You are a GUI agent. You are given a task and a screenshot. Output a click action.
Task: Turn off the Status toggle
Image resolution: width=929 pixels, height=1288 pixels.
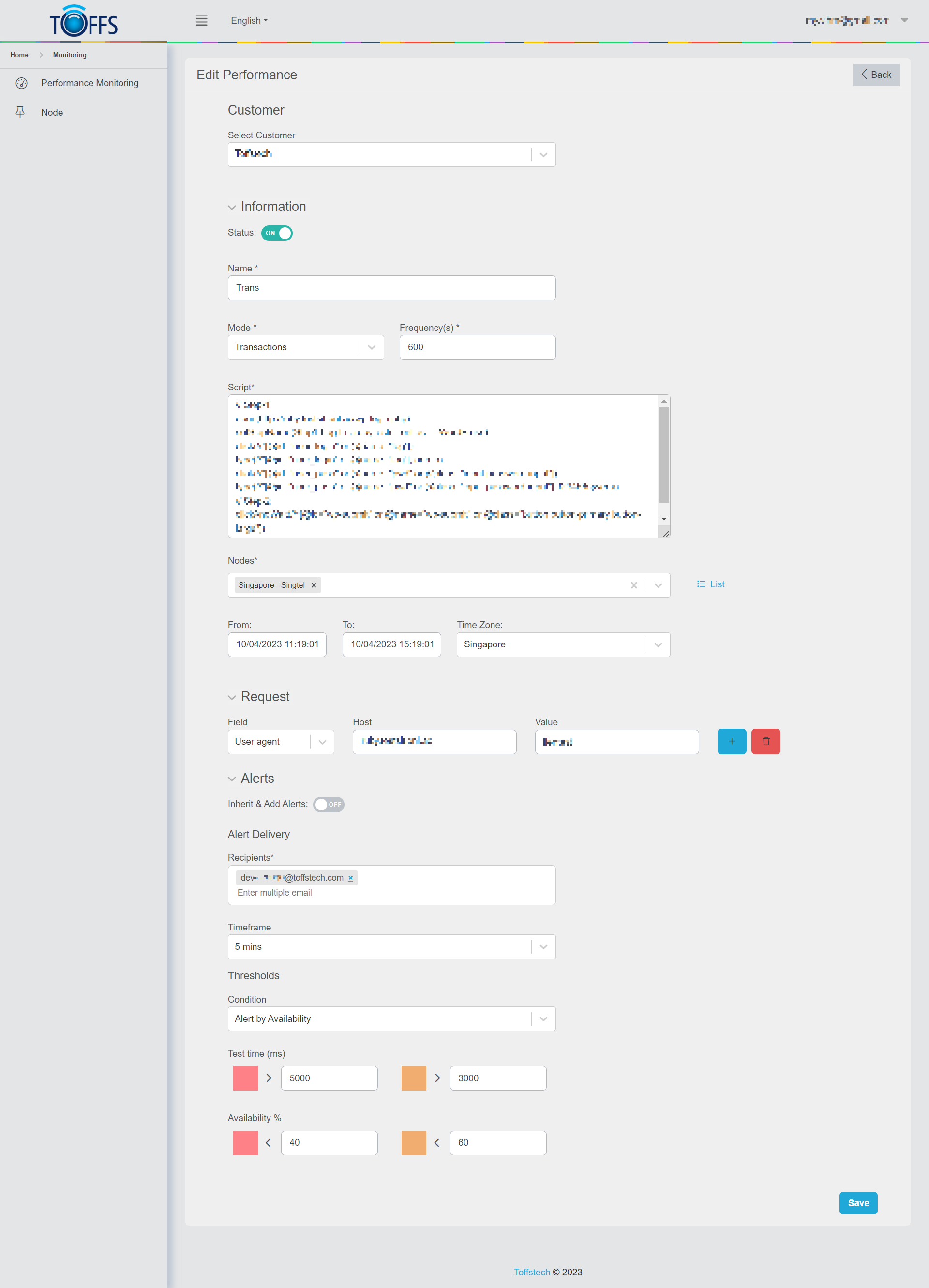click(277, 233)
